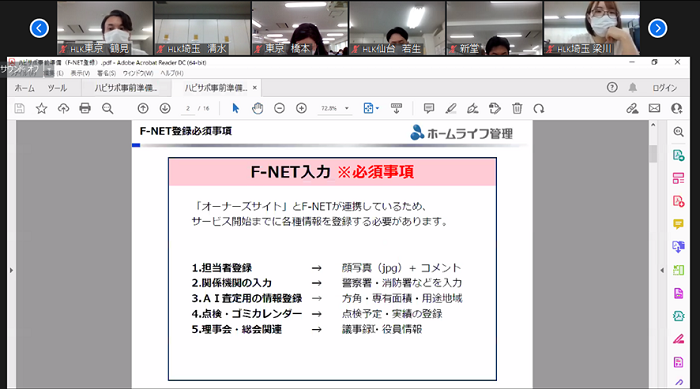Expand the left navigation pane arrow
The width and height of the screenshot is (700, 389).
point(11,270)
